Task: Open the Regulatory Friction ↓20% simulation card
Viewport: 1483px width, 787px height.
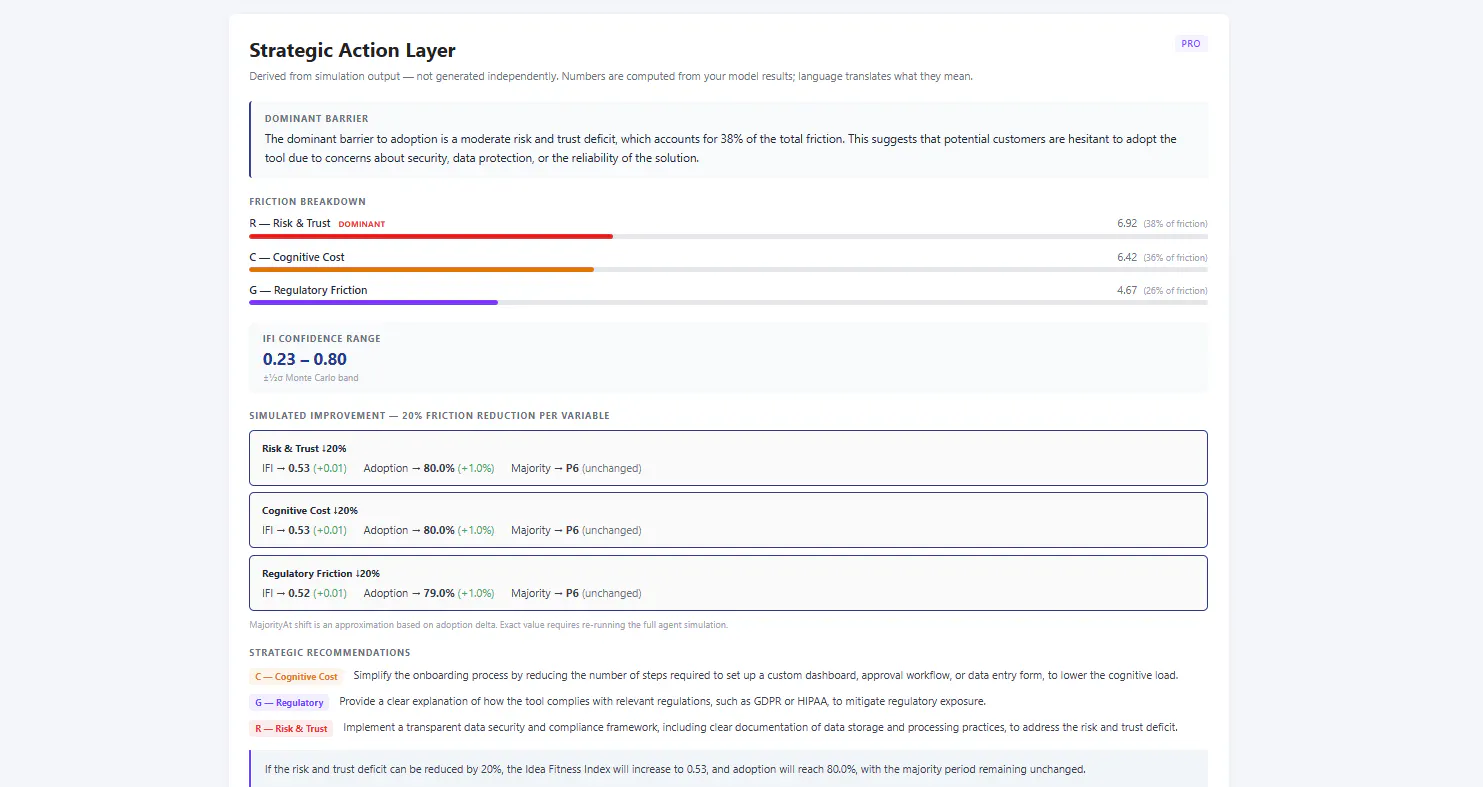Action: (728, 583)
